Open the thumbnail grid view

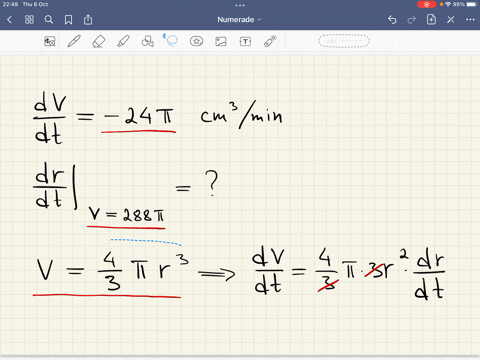tap(29, 20)
